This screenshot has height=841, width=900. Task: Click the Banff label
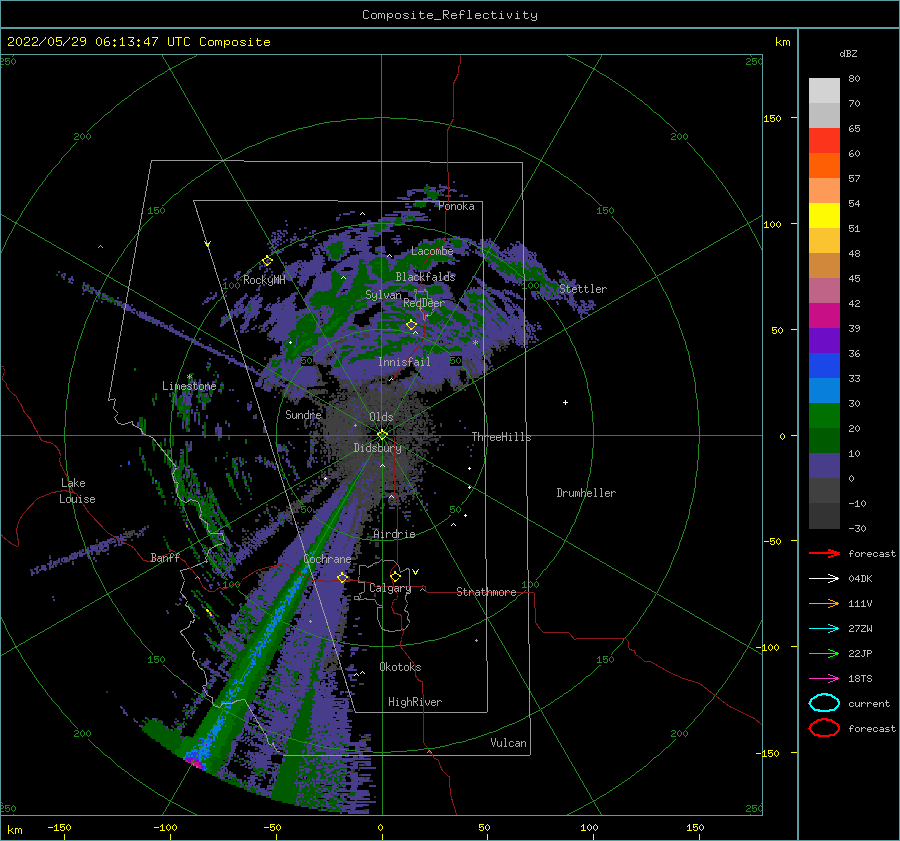tap(165, 557)
